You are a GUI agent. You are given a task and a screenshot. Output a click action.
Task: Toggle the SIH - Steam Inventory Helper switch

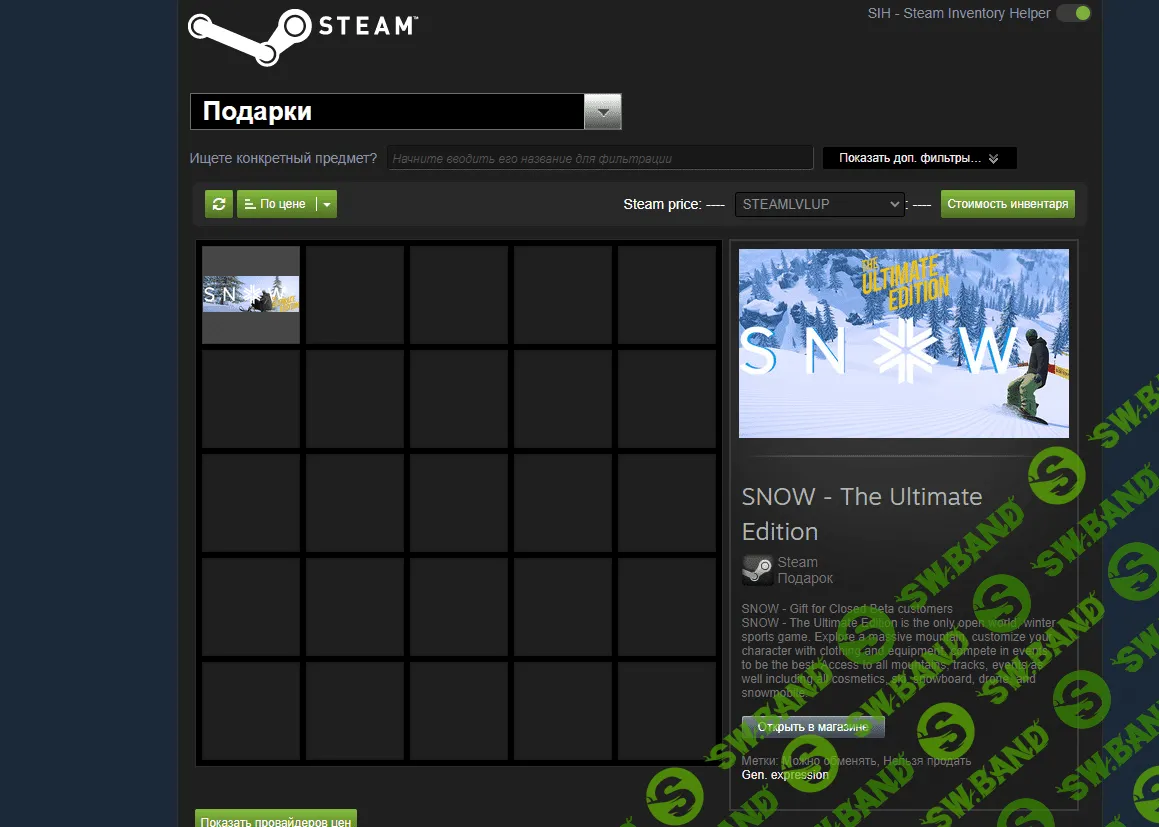[x=1074, y=14]
